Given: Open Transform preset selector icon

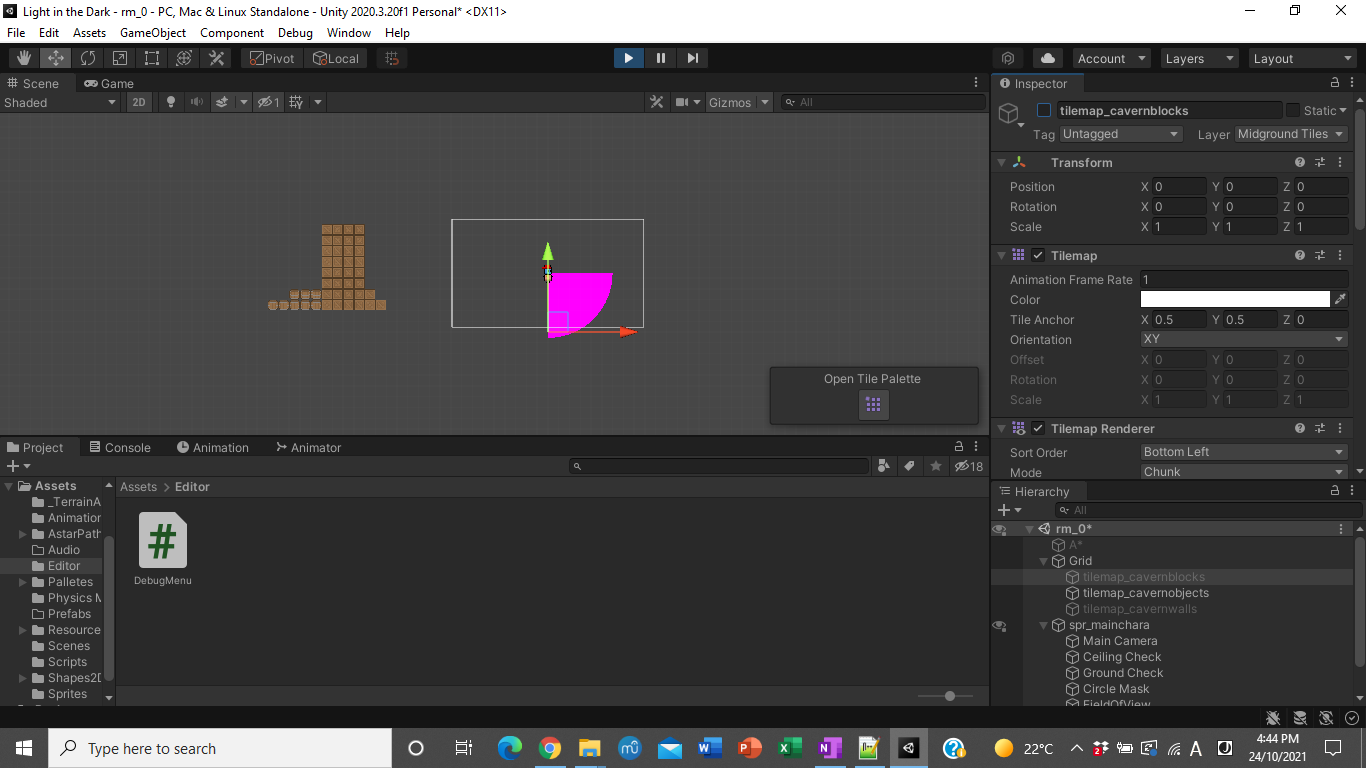Looking at the screenshot, I should click(1320, 162).
